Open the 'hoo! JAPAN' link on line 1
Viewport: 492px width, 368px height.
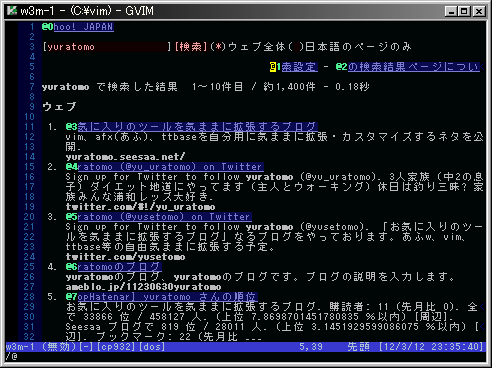[x=84, y=27]
